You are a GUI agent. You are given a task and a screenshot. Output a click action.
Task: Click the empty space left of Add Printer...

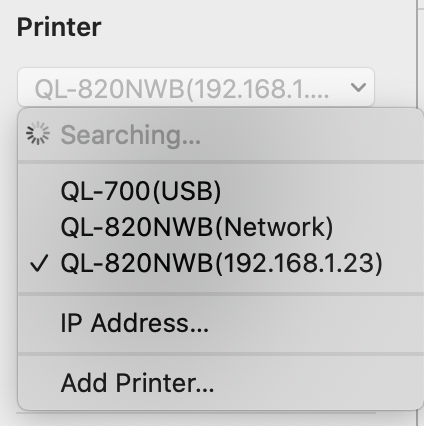pos(39,383)
